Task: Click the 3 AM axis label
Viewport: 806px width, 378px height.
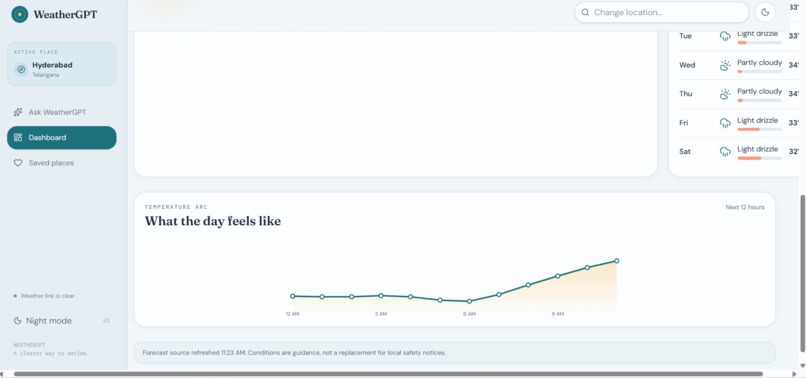Action: coord(381,314)
